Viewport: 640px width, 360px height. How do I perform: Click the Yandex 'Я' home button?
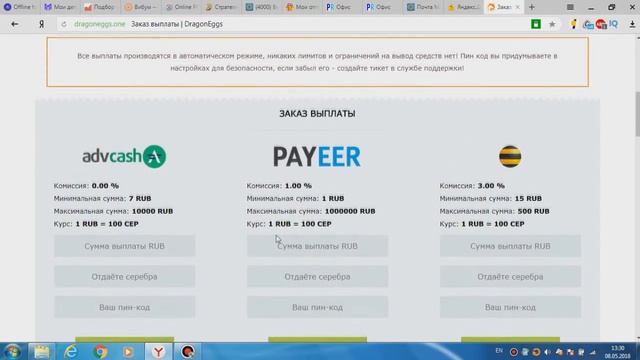point(41,24)
